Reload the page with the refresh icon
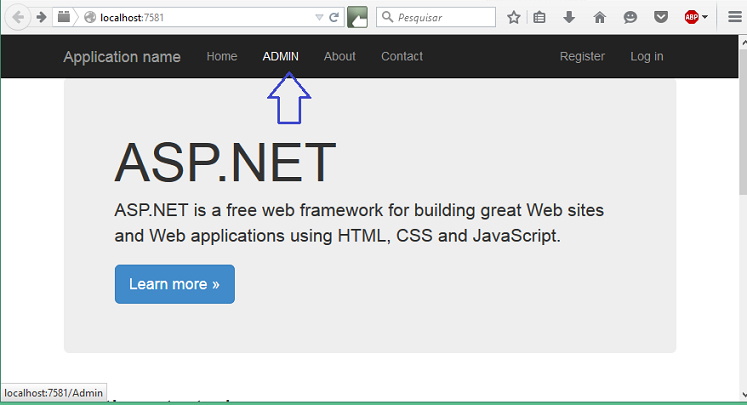The image size is (747, 405). click(x=334, y=18)
